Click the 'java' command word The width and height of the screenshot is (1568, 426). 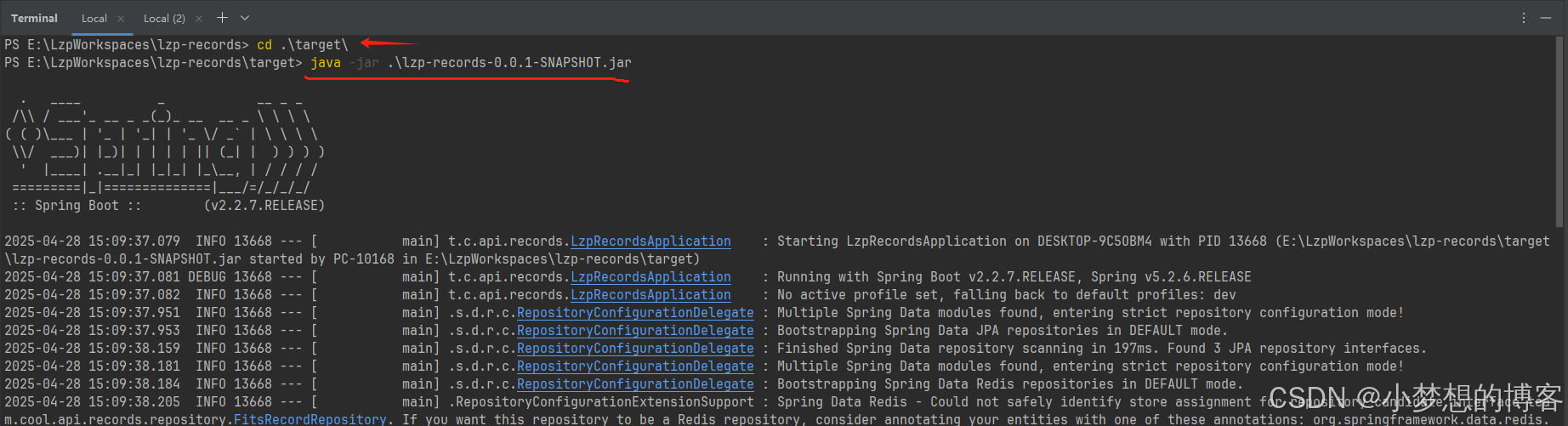pyautogui.click(x=326, y=63)
